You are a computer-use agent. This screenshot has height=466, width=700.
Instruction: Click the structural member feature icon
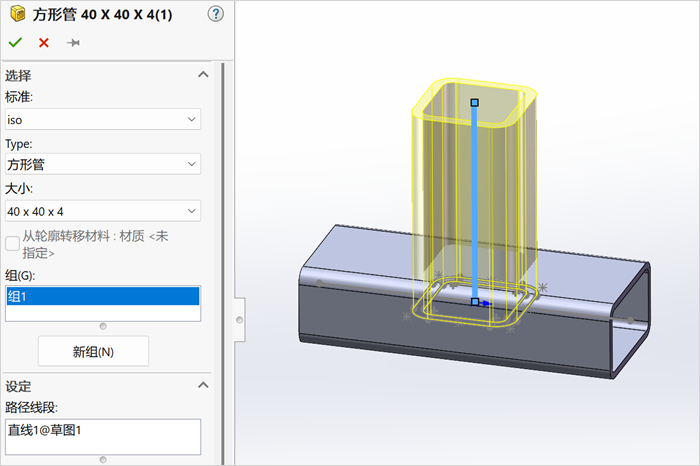[17, 14]
